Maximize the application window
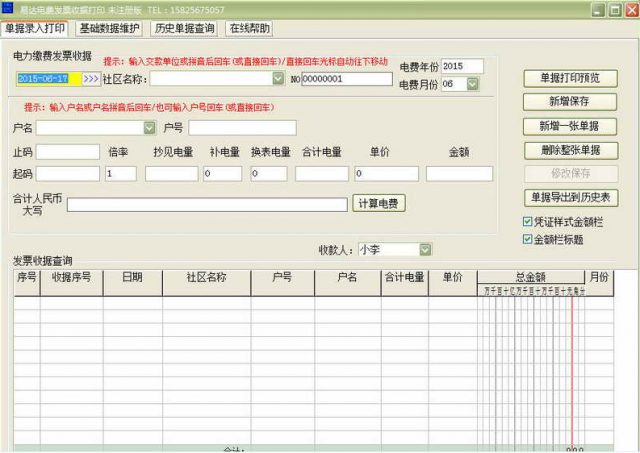Screen dimensions: 640x453 615,10
